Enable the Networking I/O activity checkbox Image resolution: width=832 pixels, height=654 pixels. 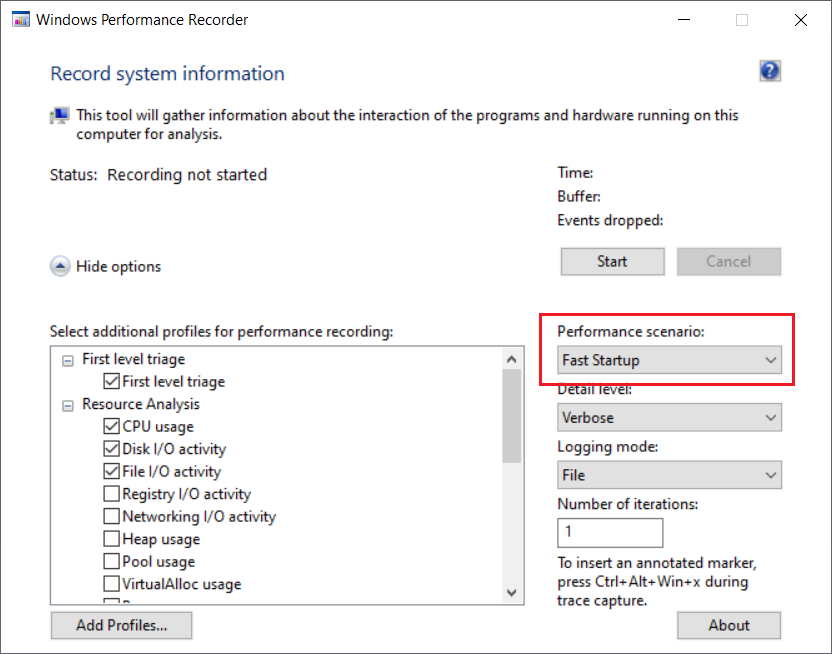[x=111, y=516]
